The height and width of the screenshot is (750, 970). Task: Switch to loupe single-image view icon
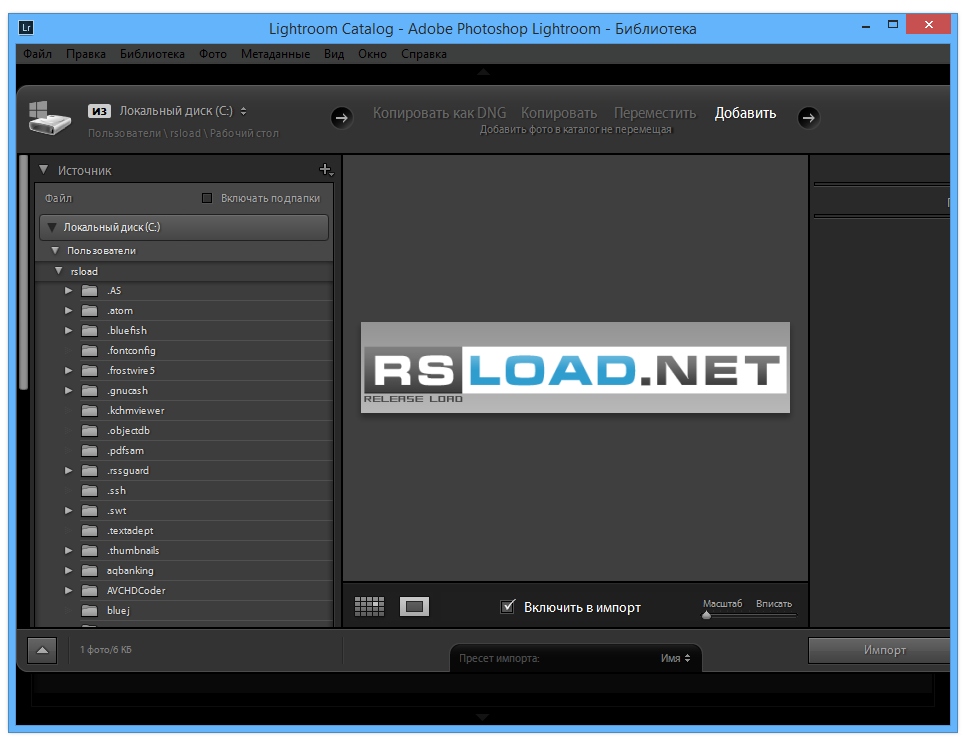click(x=414, y=606)
